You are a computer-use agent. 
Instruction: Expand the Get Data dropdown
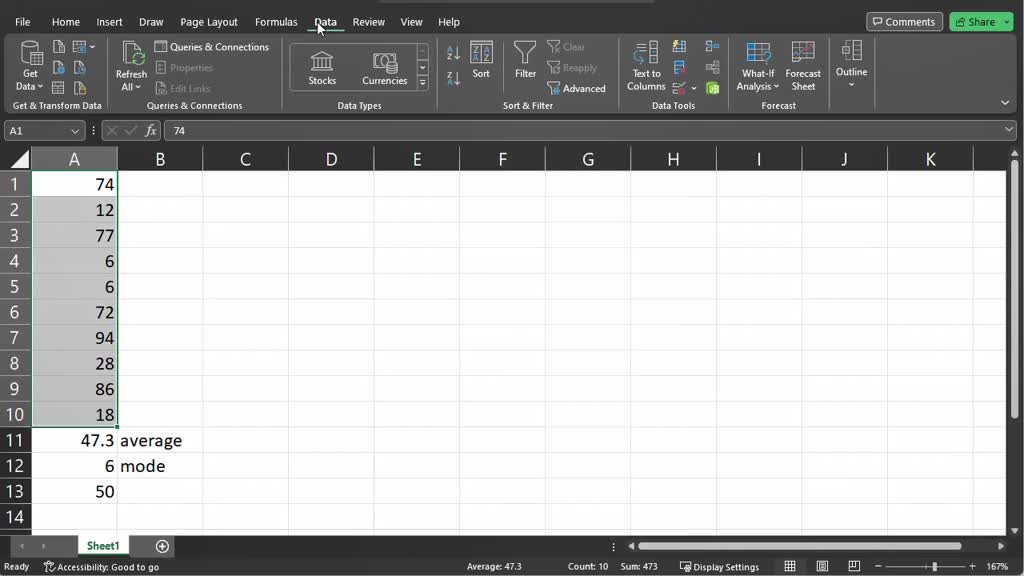pyautogui.click(x=29, y=66)
